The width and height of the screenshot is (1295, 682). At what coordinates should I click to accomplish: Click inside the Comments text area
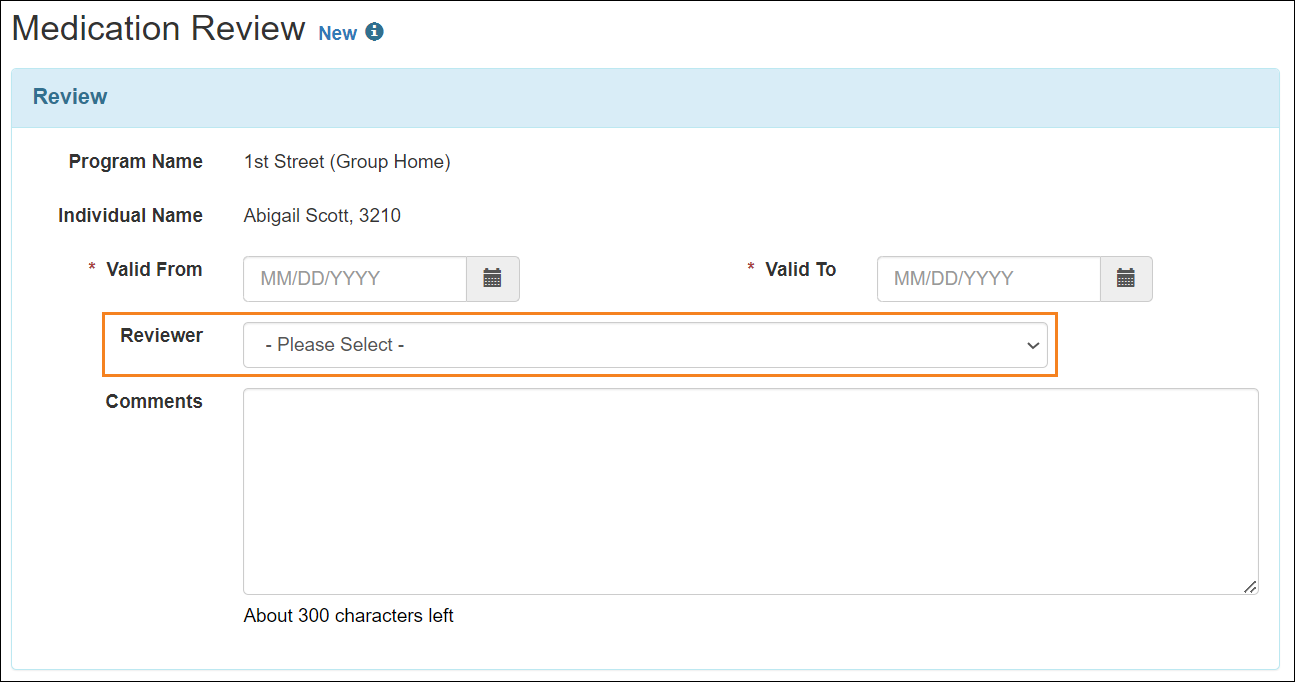point(750,492)
